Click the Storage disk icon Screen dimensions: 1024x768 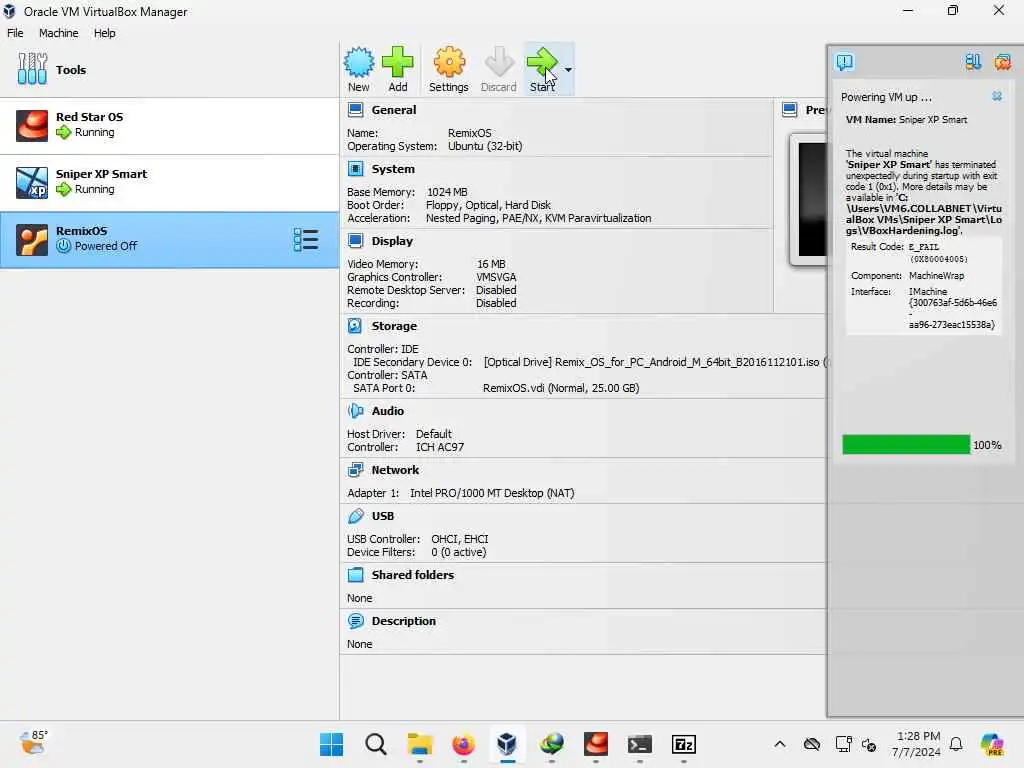pos(355,325)
